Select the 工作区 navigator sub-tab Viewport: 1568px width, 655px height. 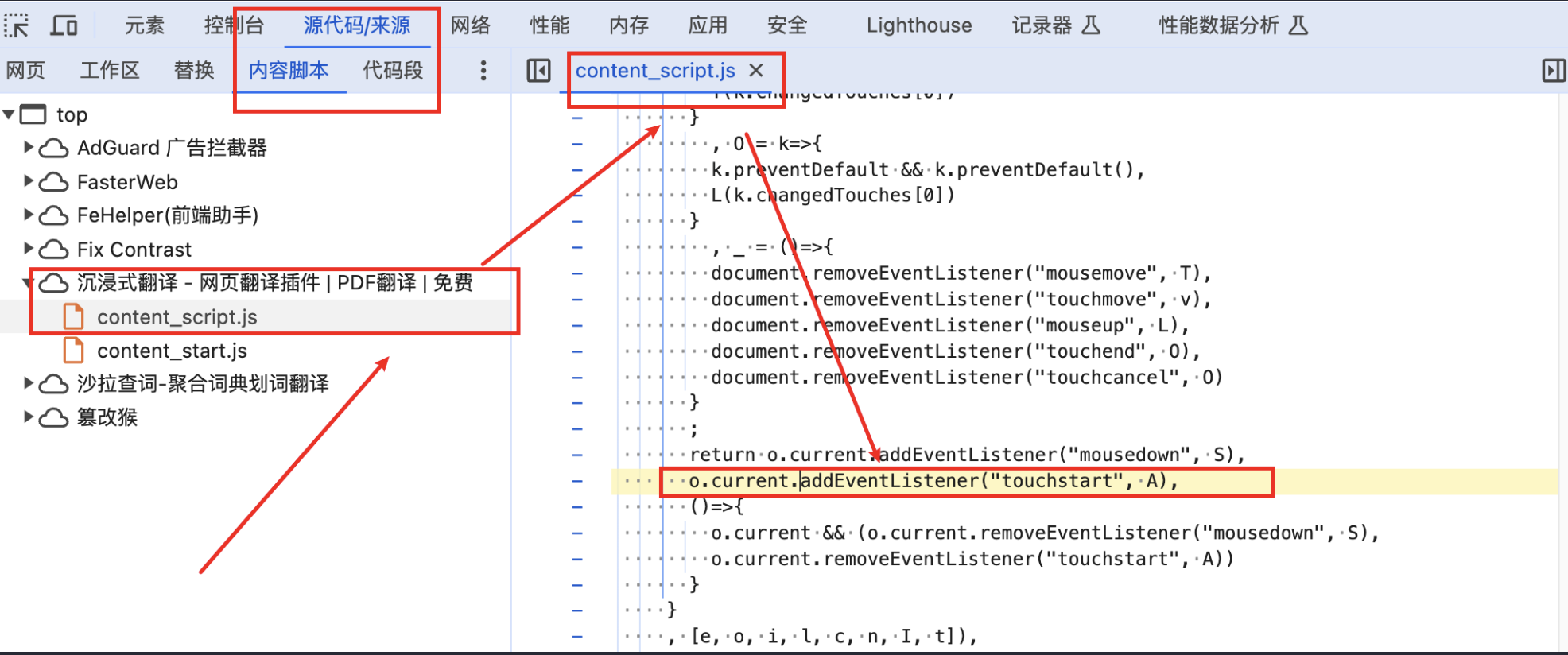coord(110,71)
